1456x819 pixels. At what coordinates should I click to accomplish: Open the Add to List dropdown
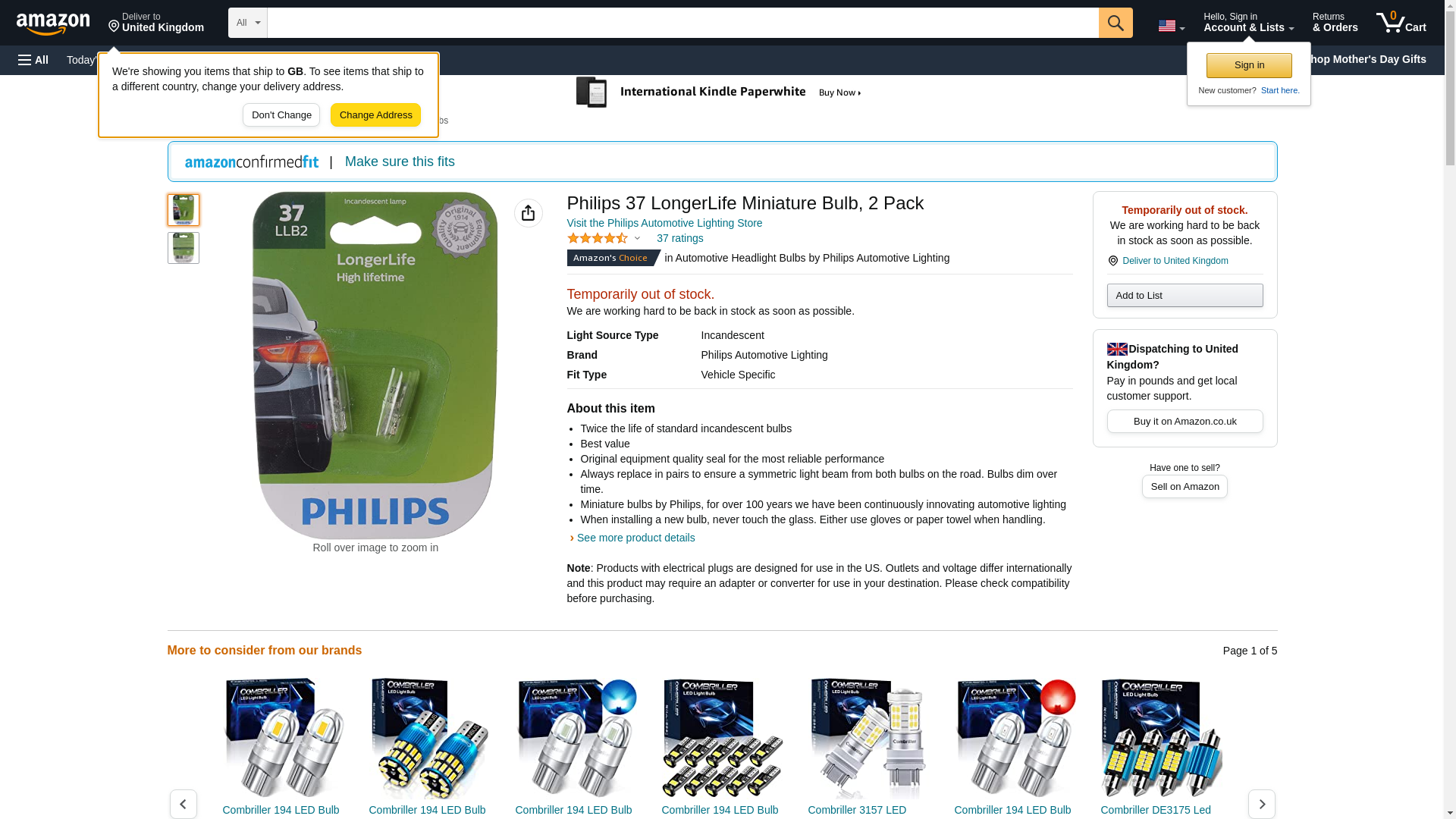pyautogui.click(x=1185, y=295)
